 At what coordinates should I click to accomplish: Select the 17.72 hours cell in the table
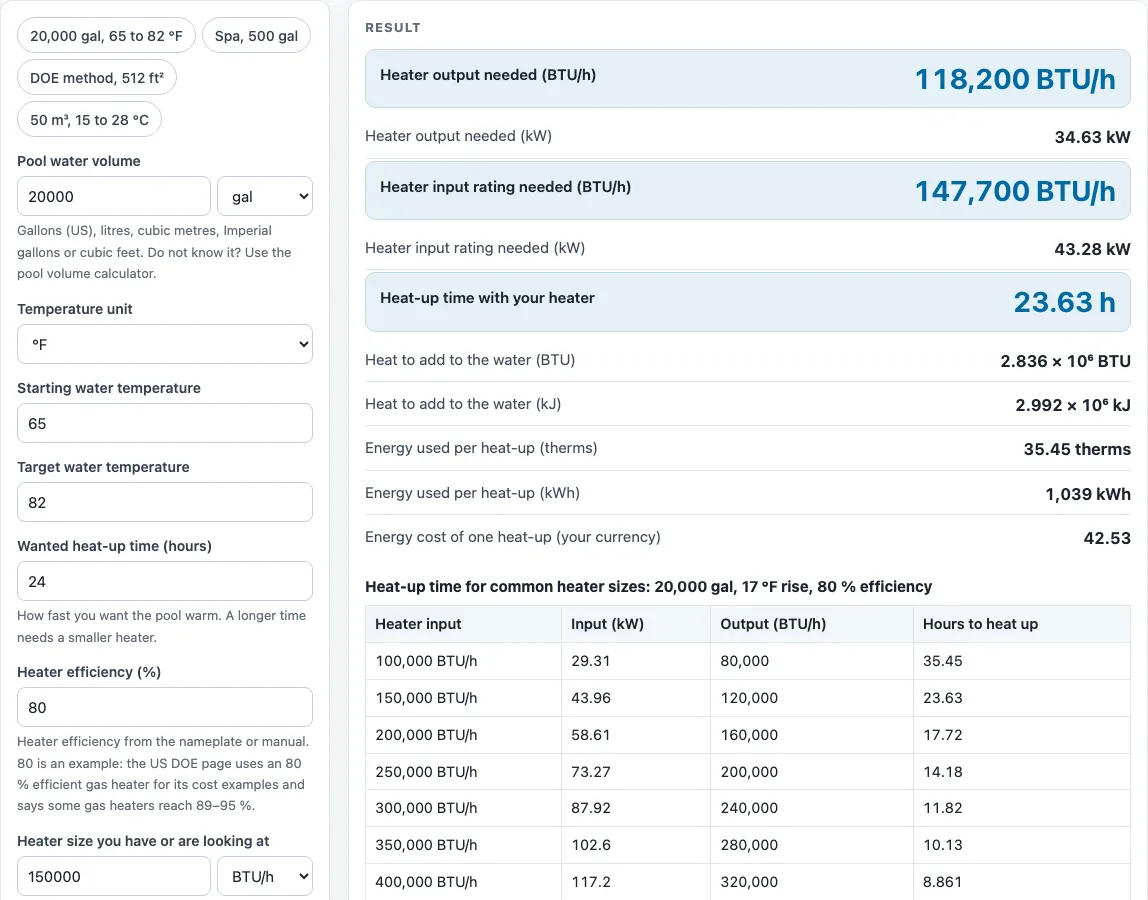tap(942, 734)
